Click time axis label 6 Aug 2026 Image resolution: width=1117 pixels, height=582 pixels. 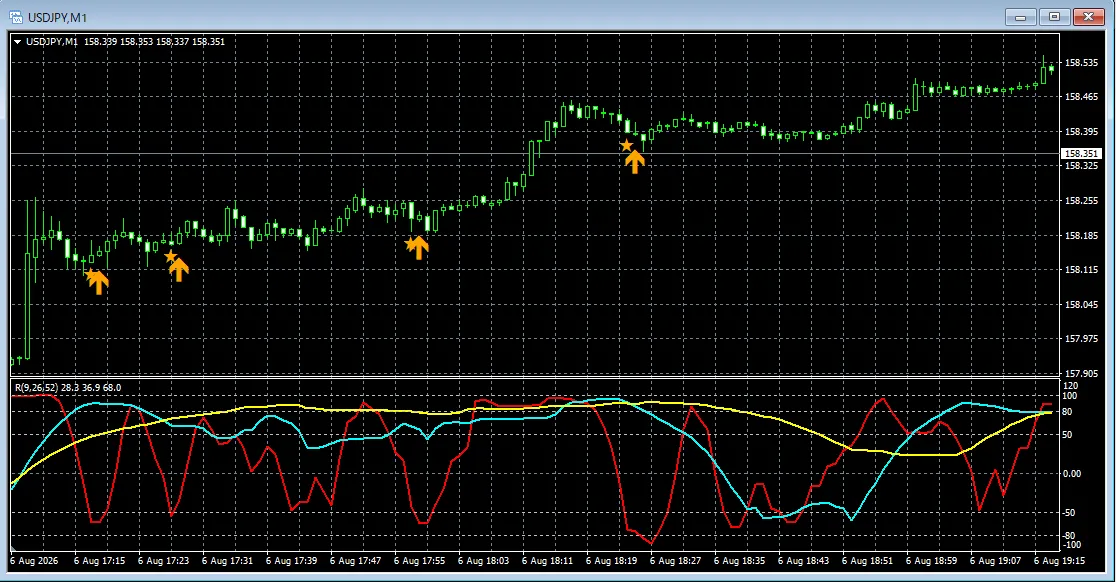(34, 561)
